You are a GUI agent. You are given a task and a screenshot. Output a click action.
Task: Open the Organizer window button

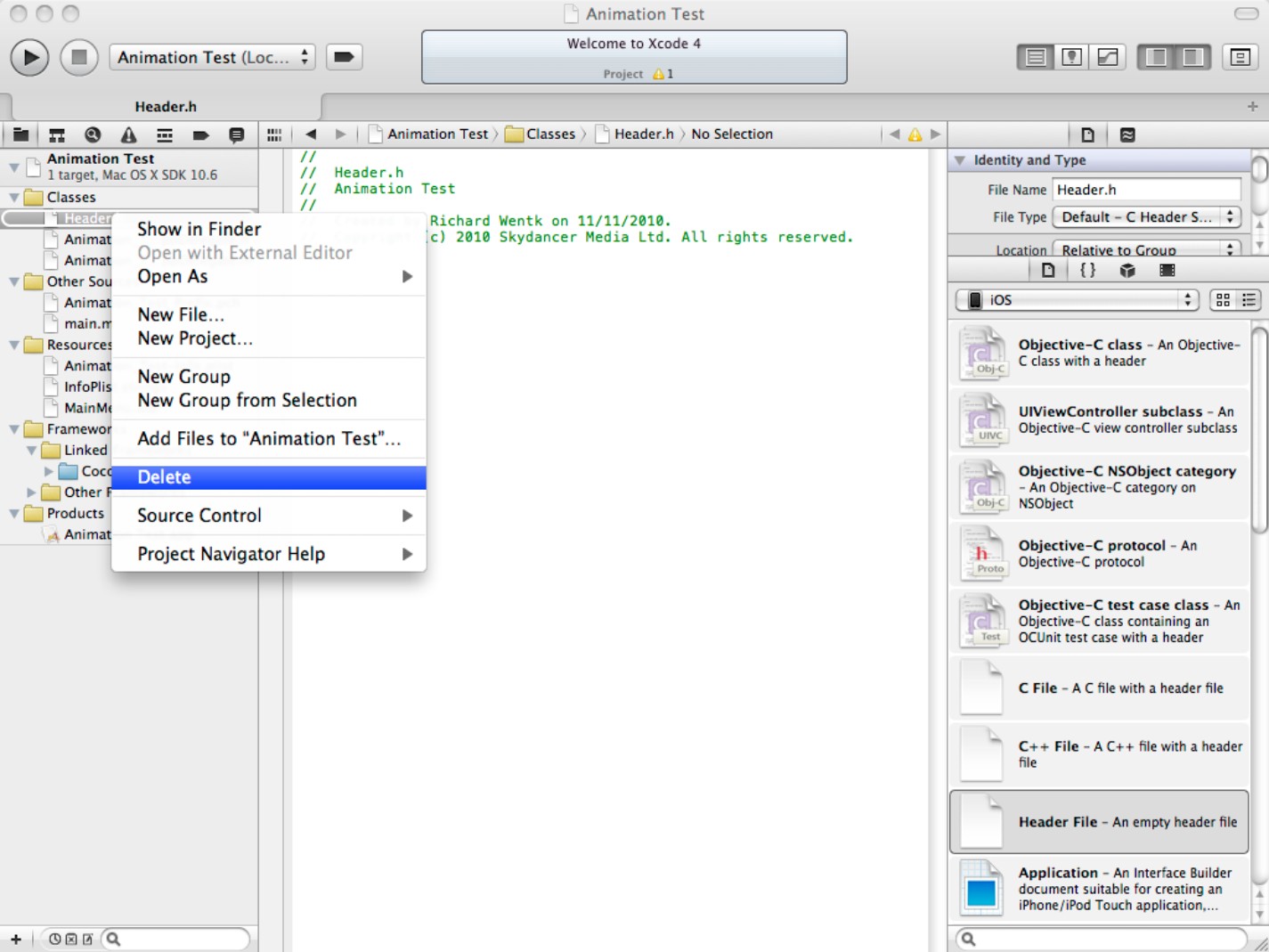[x=1240, y=57]
